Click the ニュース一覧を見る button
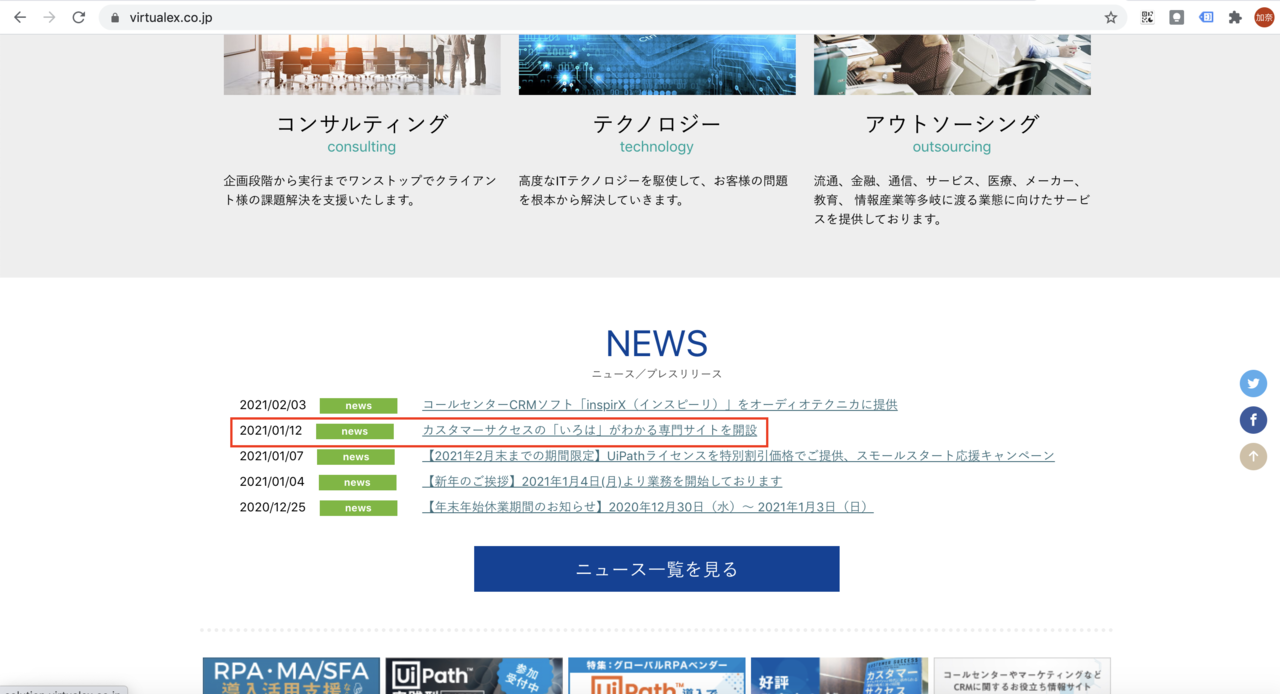This screenshot has height=694, width=1280. (x=657, y=569)
